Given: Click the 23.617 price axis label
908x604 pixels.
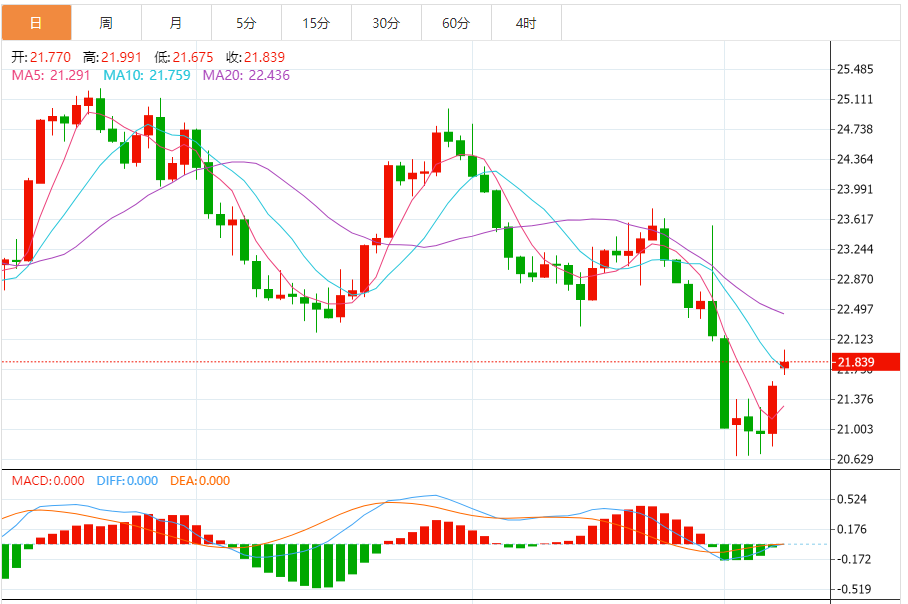Looking at the screenshot, I should click(855, 219).
